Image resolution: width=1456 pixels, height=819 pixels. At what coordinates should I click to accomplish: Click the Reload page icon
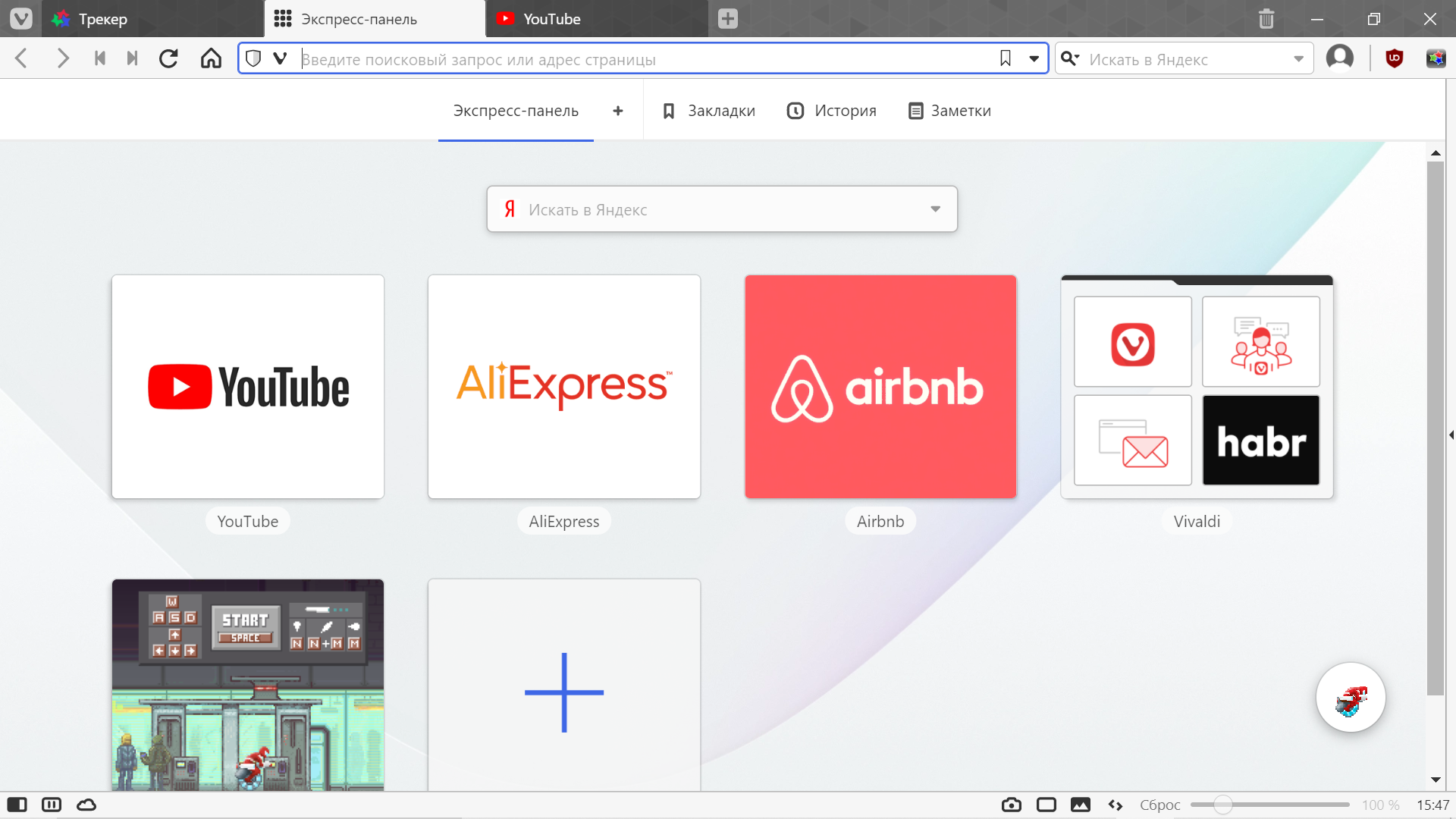pyautogui.click(x=168, y=58)
